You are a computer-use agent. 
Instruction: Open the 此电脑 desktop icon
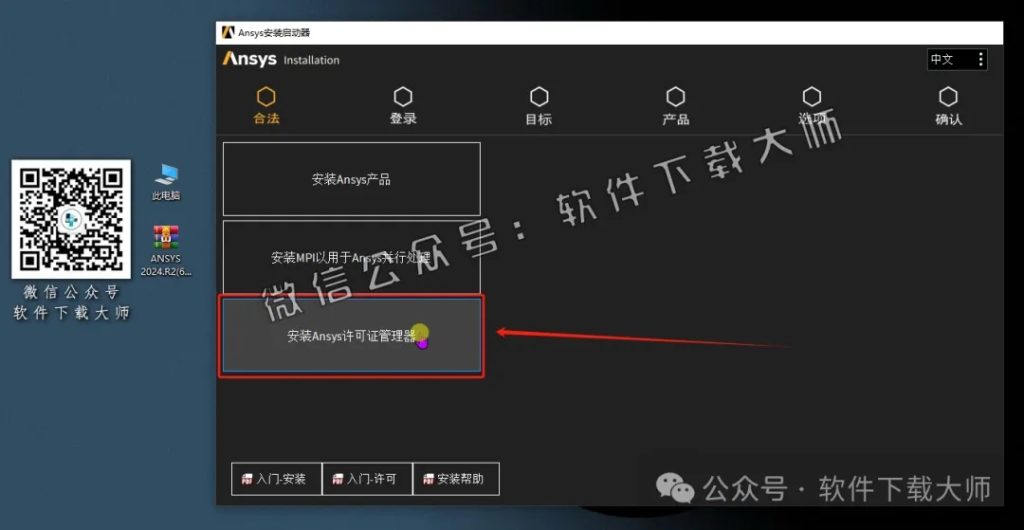click(x=166, y=181)
